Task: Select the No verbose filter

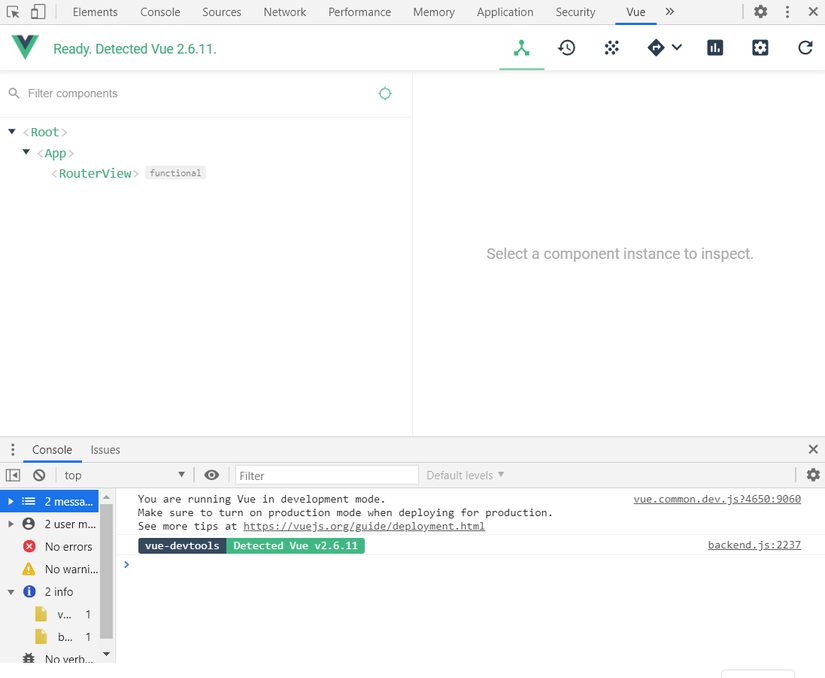Action: pos(49,657)
